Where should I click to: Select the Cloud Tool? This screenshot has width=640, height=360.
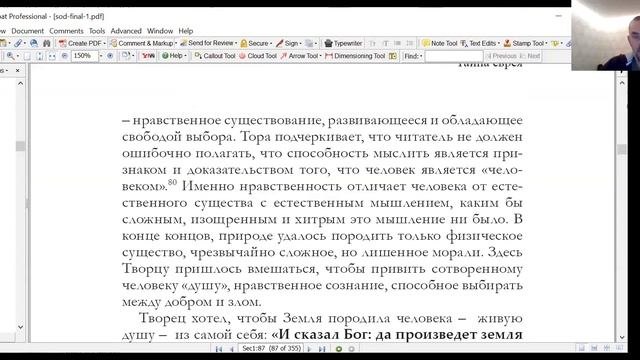coord(258,56)
